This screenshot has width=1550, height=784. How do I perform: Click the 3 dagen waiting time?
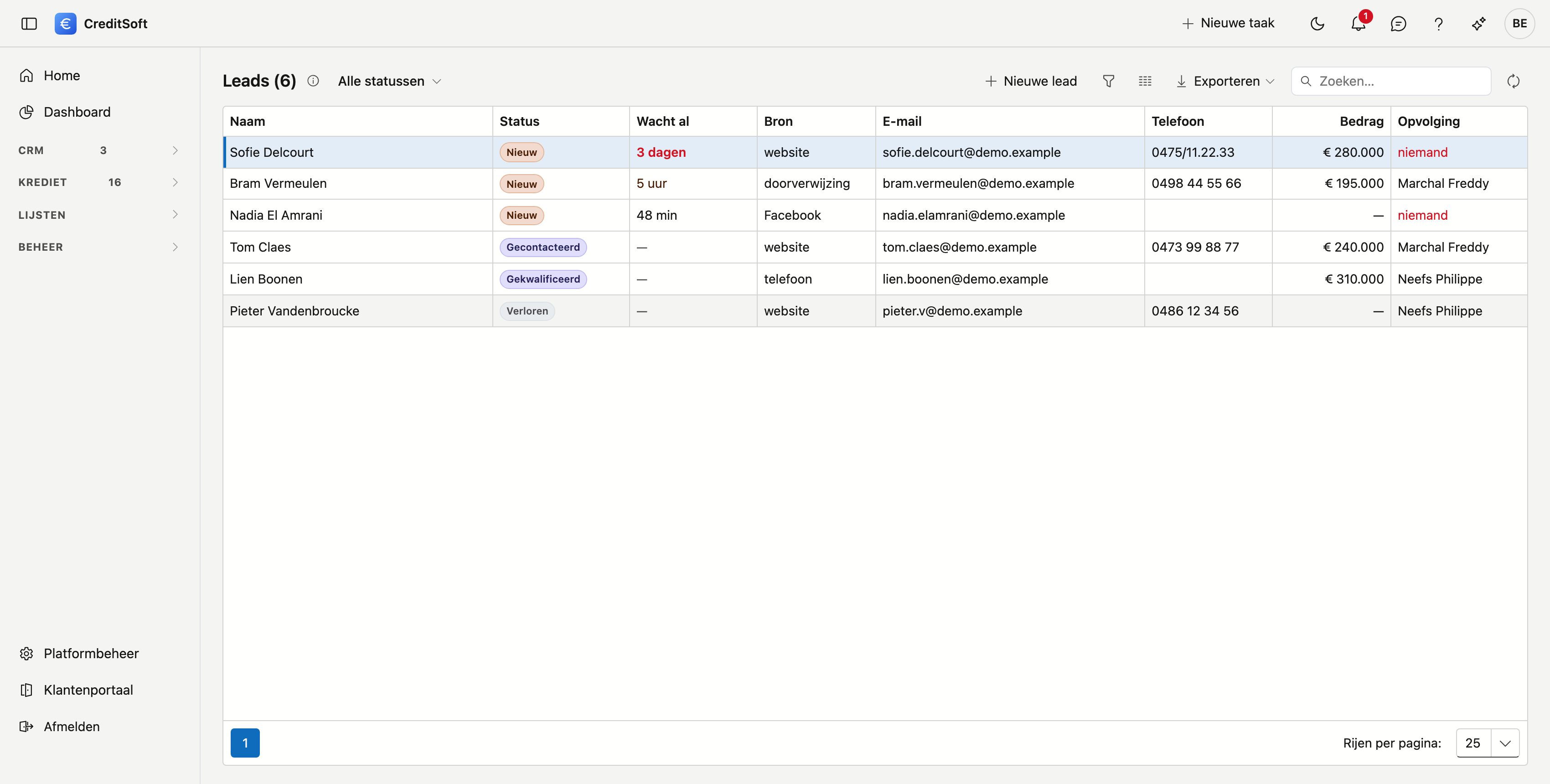point(661,152)
